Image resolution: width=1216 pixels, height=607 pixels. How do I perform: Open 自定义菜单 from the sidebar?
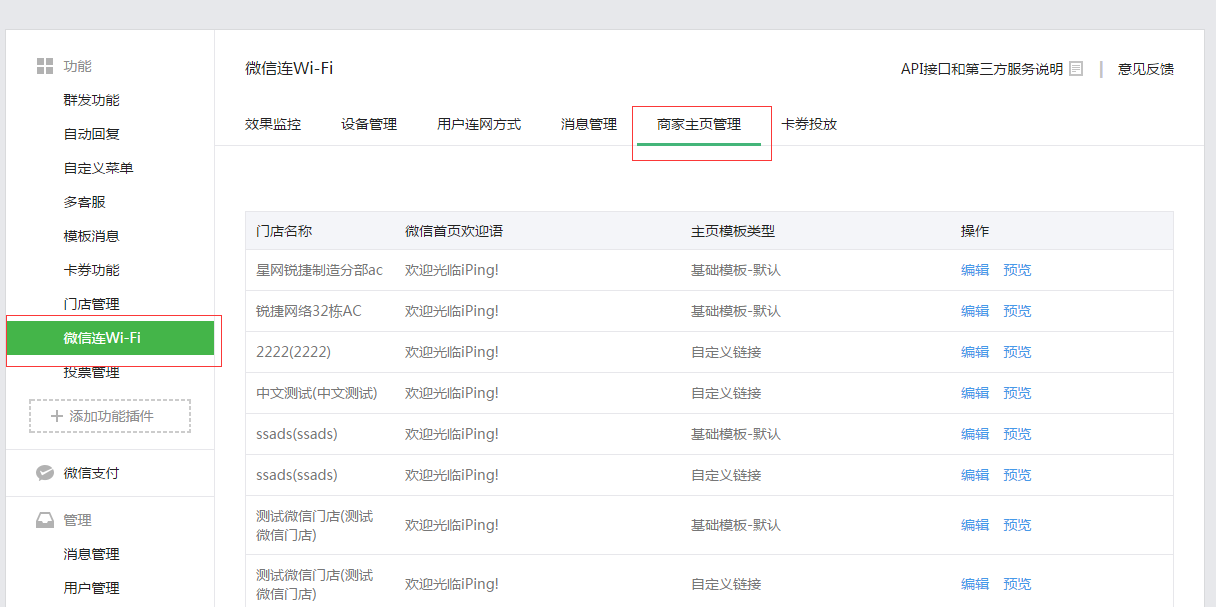99,168
